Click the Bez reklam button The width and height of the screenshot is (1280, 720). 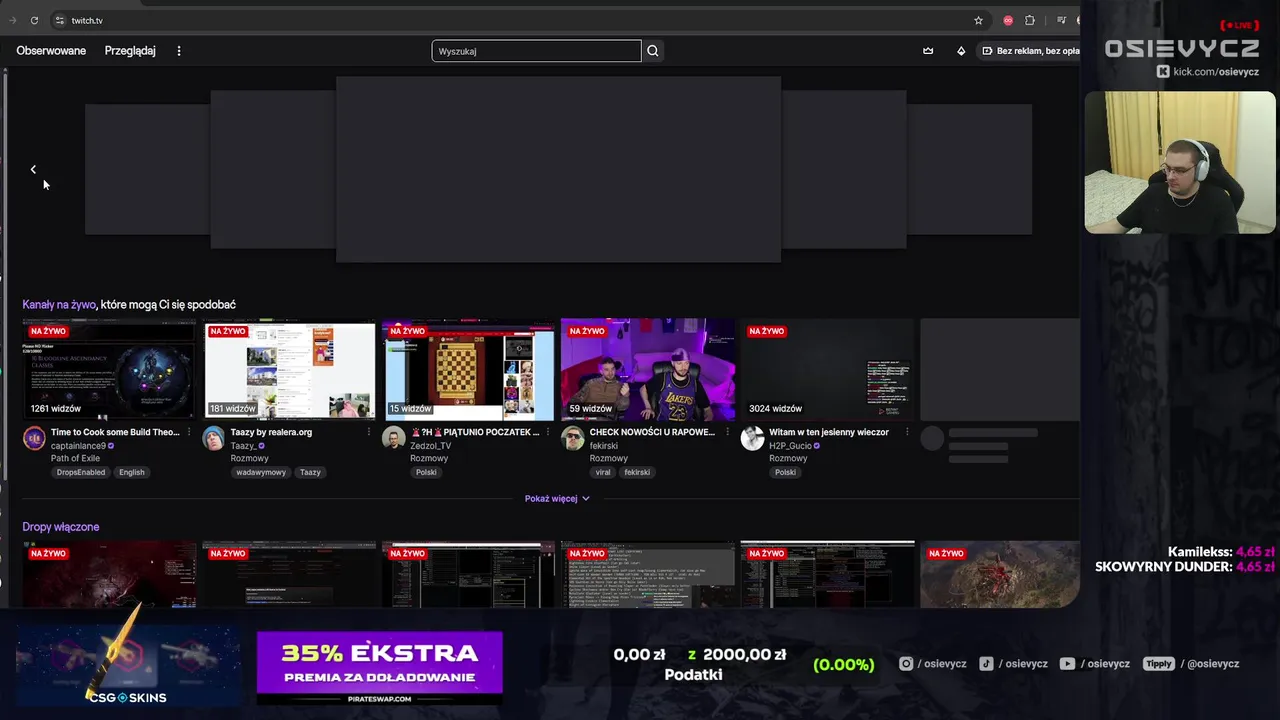(x=1029, y=51)
